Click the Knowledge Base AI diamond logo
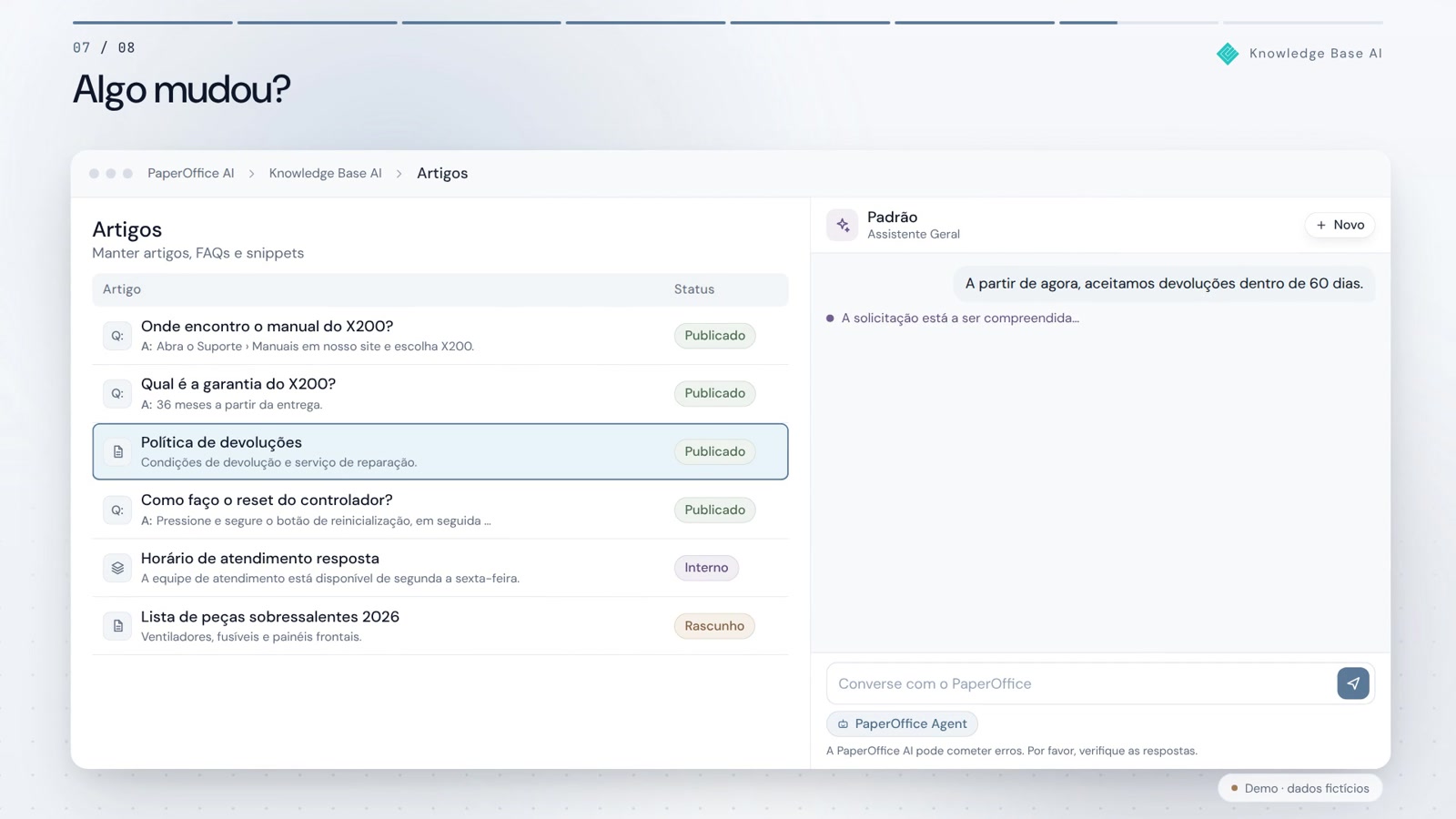This screenshot has height=819, width=1456. 1228,54
